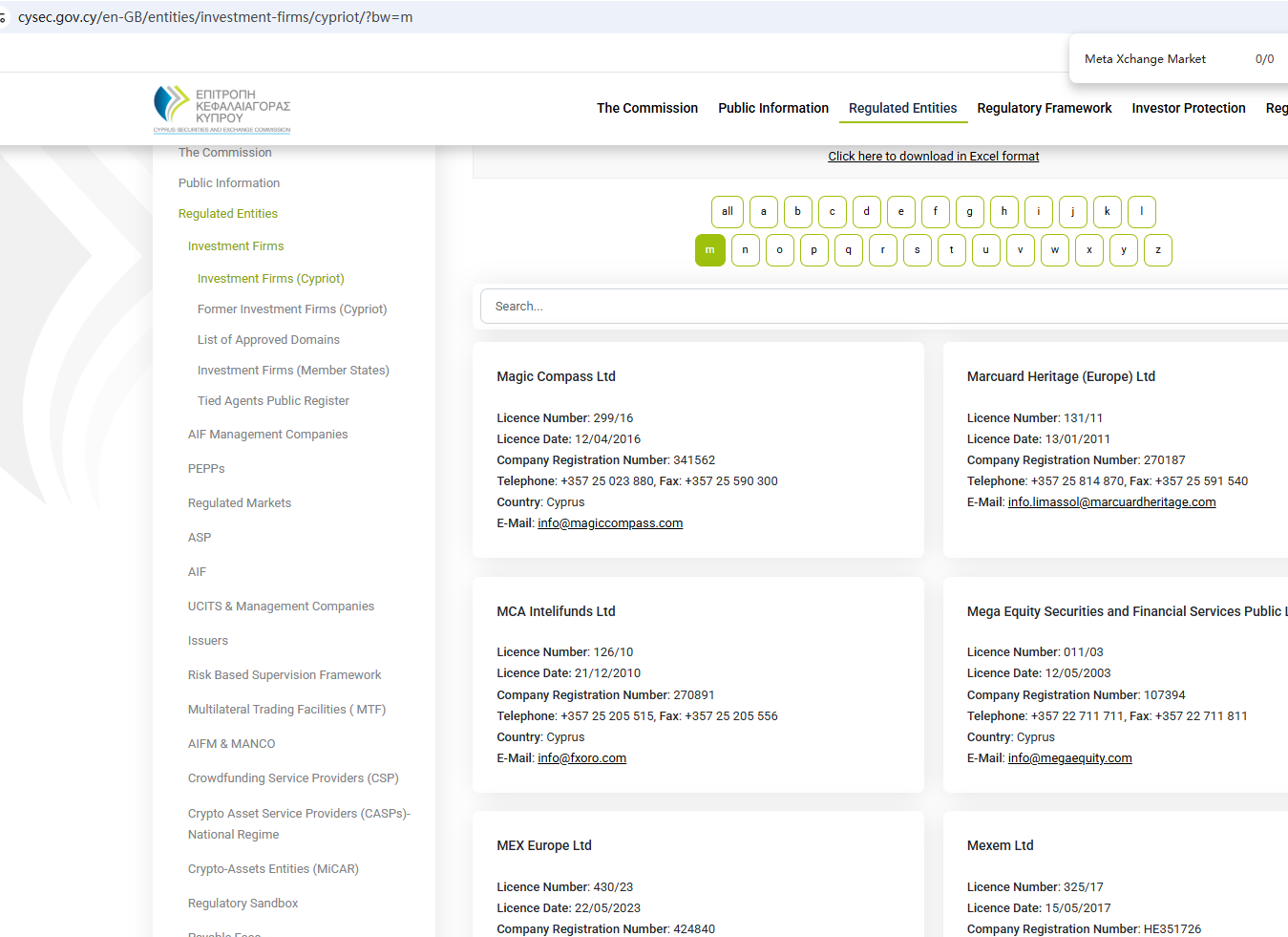Filter firms by letter 'a'

point(763,212)
